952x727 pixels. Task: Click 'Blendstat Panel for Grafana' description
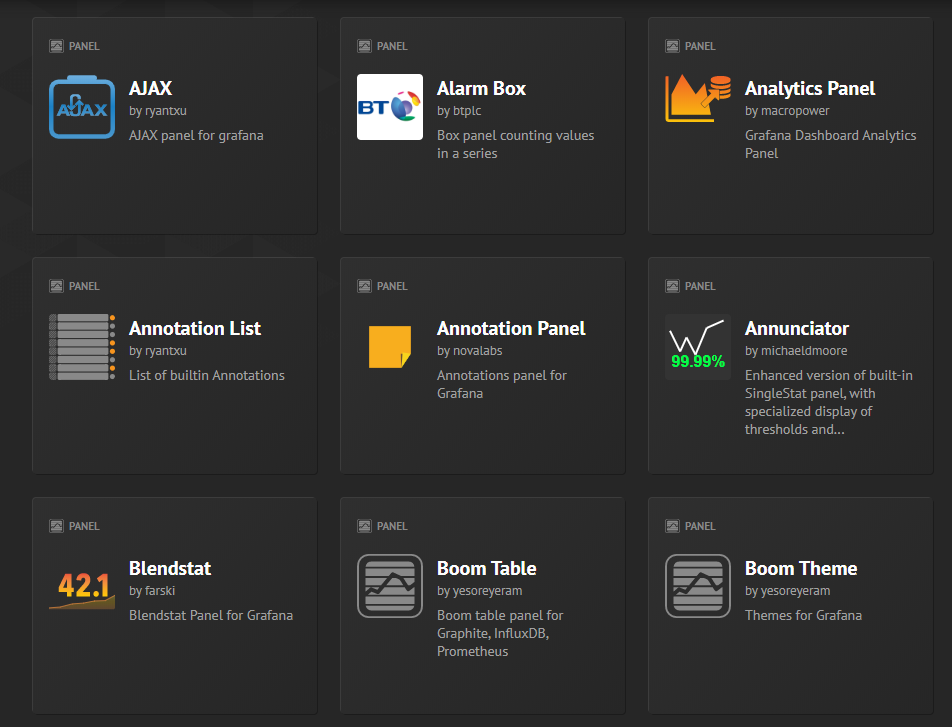click(211, 615)
